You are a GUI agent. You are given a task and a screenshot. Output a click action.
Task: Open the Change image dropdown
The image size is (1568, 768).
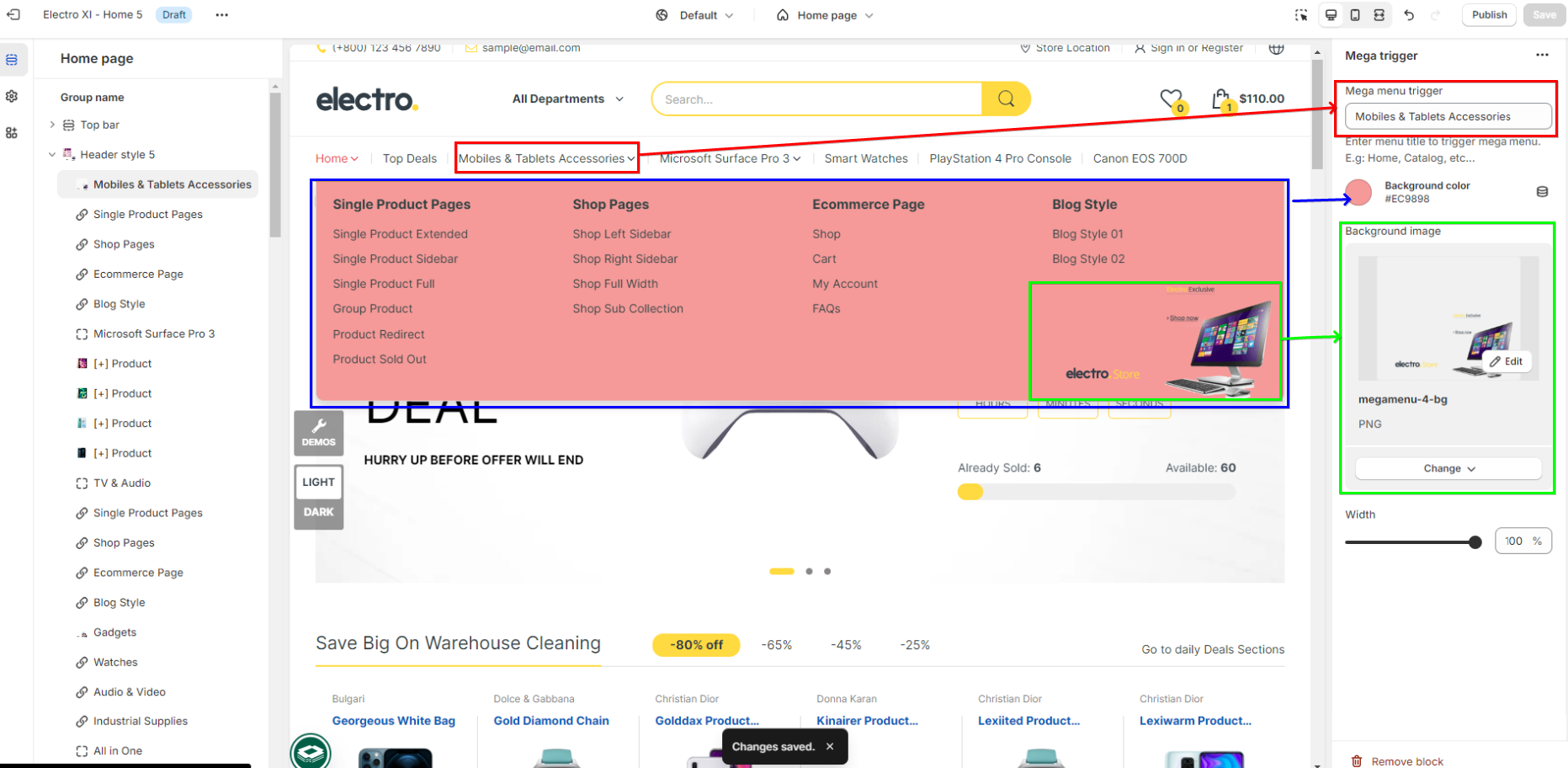point(1448,468)
